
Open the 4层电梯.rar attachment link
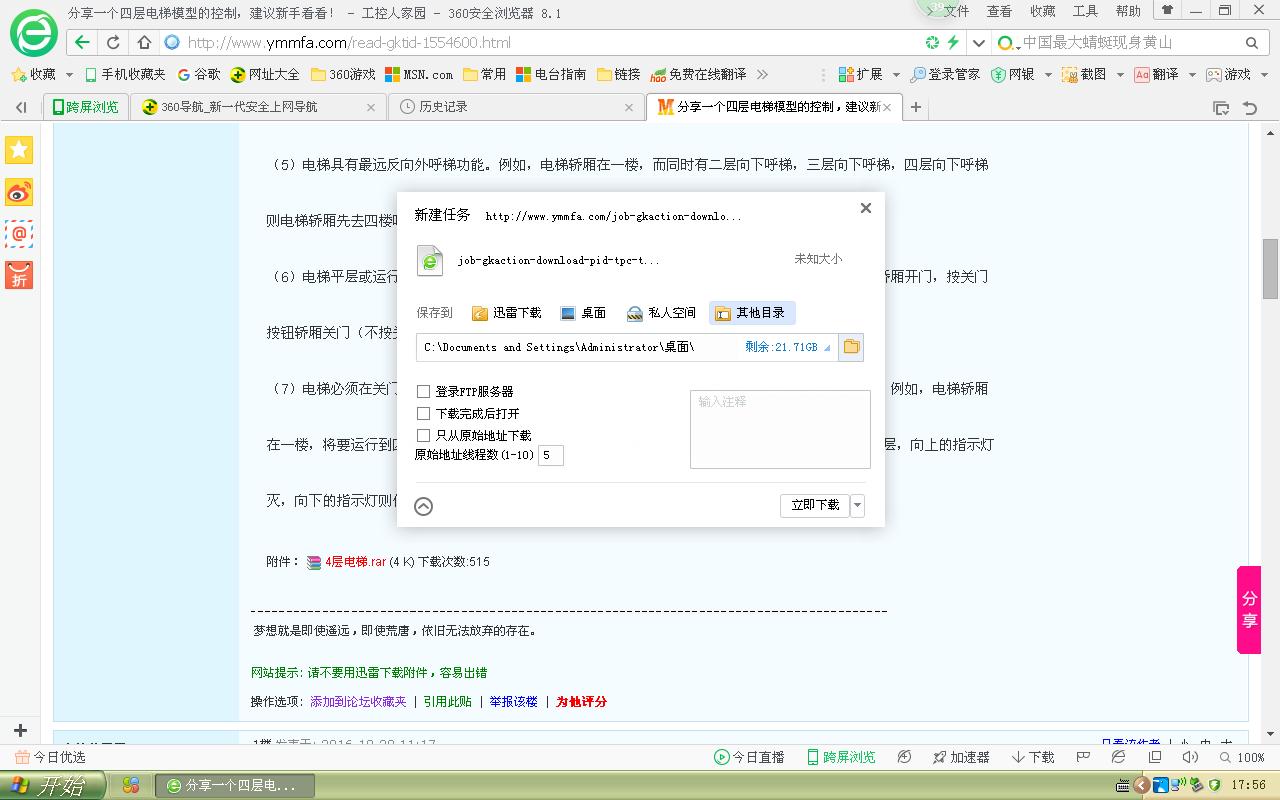click(355, 562)
